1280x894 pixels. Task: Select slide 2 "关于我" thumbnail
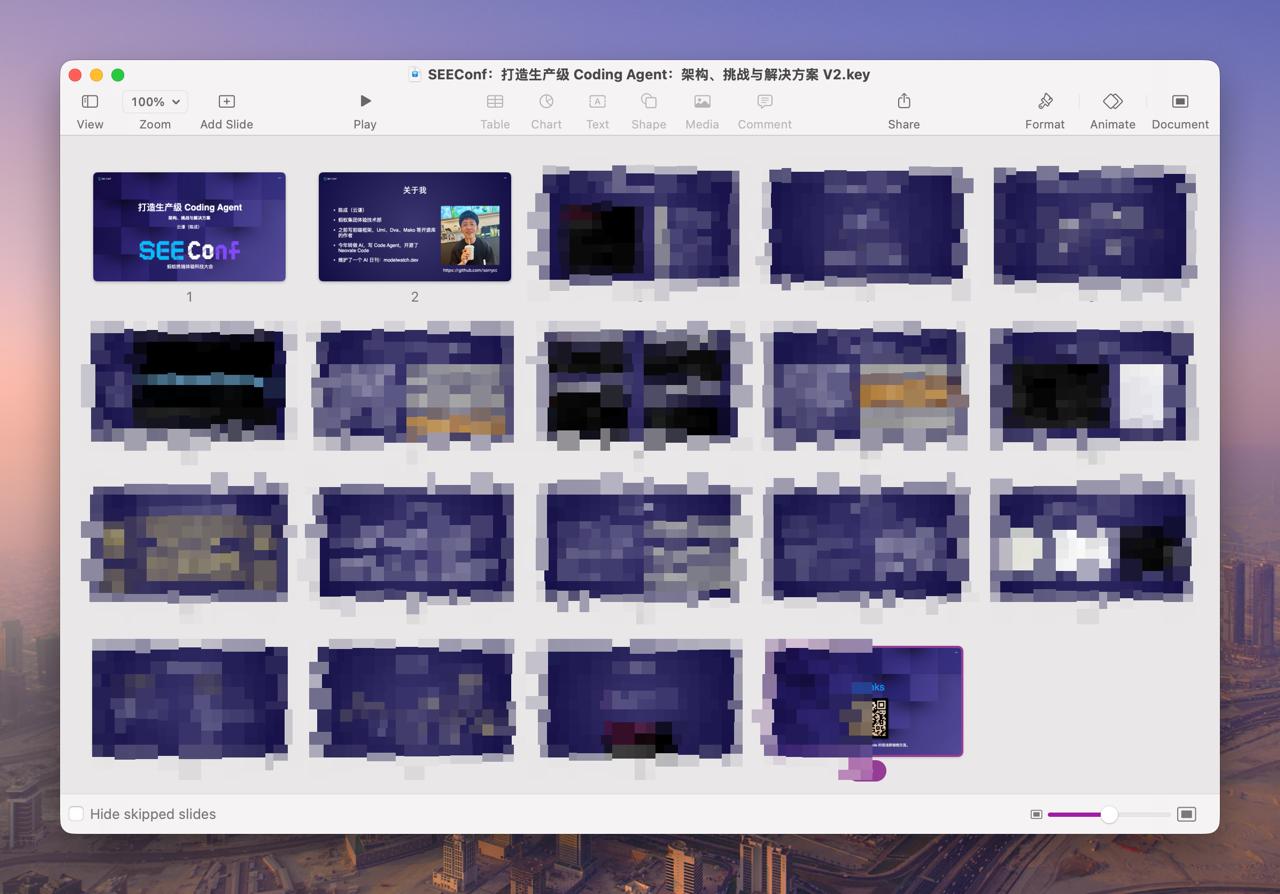(x=414, y=227)
